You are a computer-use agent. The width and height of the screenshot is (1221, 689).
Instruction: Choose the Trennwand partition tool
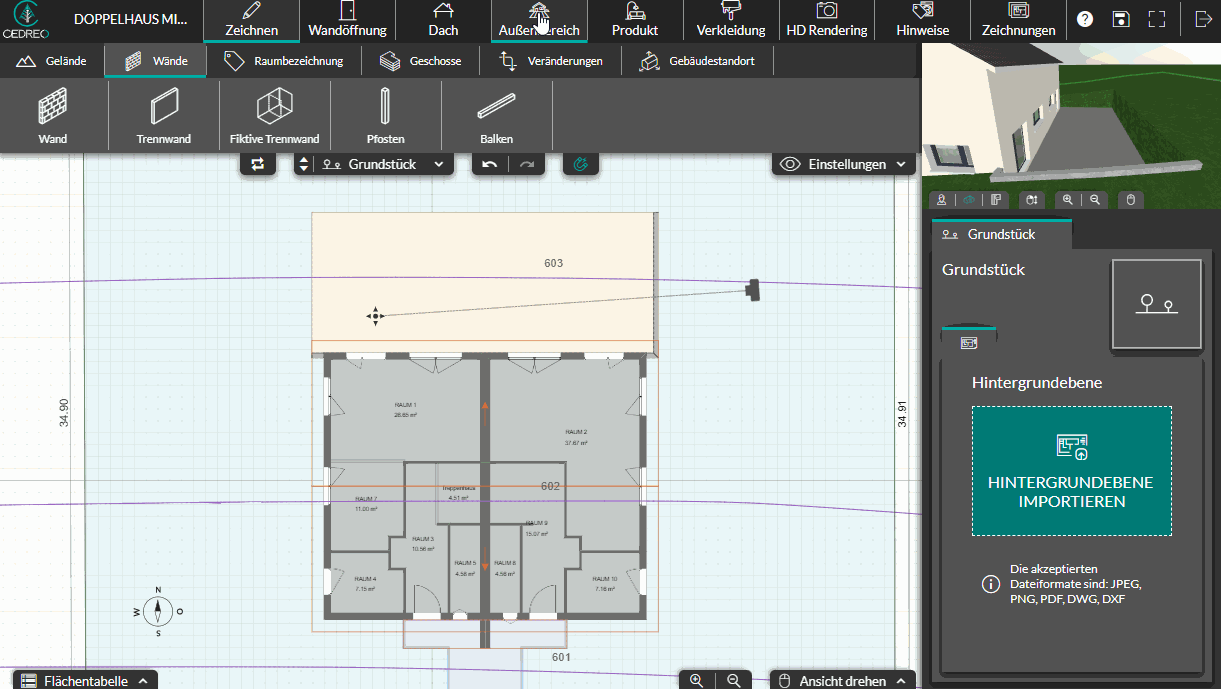coord(163,116)
